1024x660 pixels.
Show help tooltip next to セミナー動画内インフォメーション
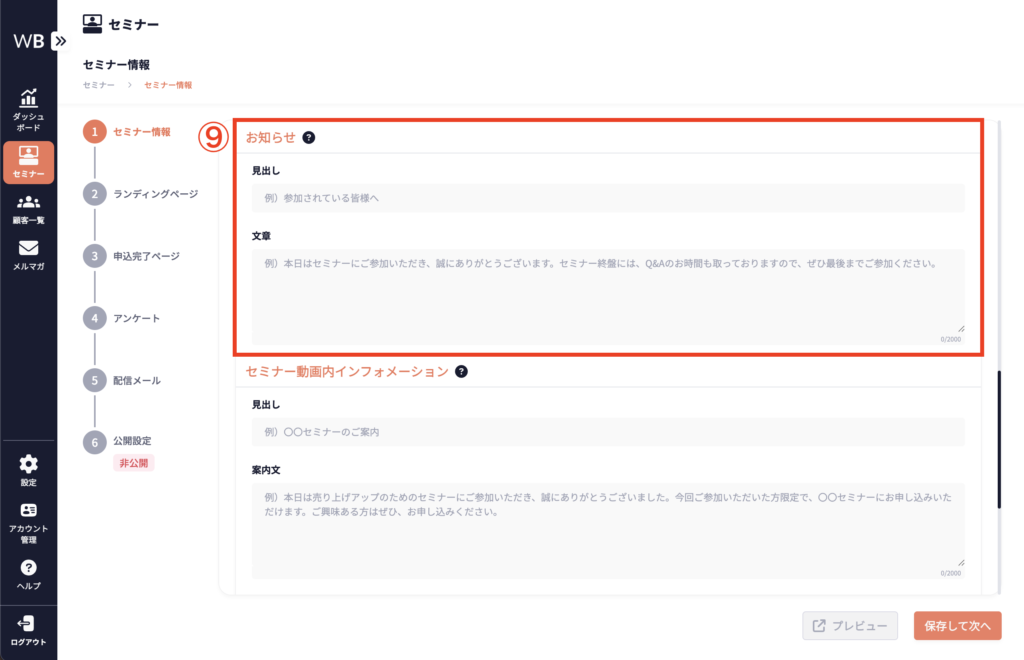pyautogui.click(x=461, y=371)
